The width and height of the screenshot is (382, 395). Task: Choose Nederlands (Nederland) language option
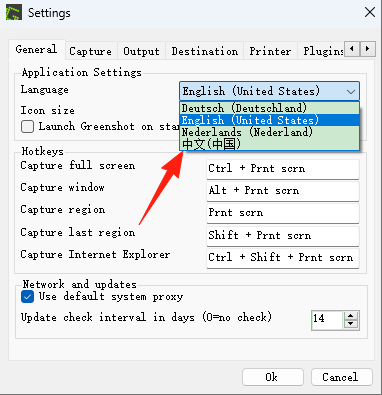click(x=269, y=132)
